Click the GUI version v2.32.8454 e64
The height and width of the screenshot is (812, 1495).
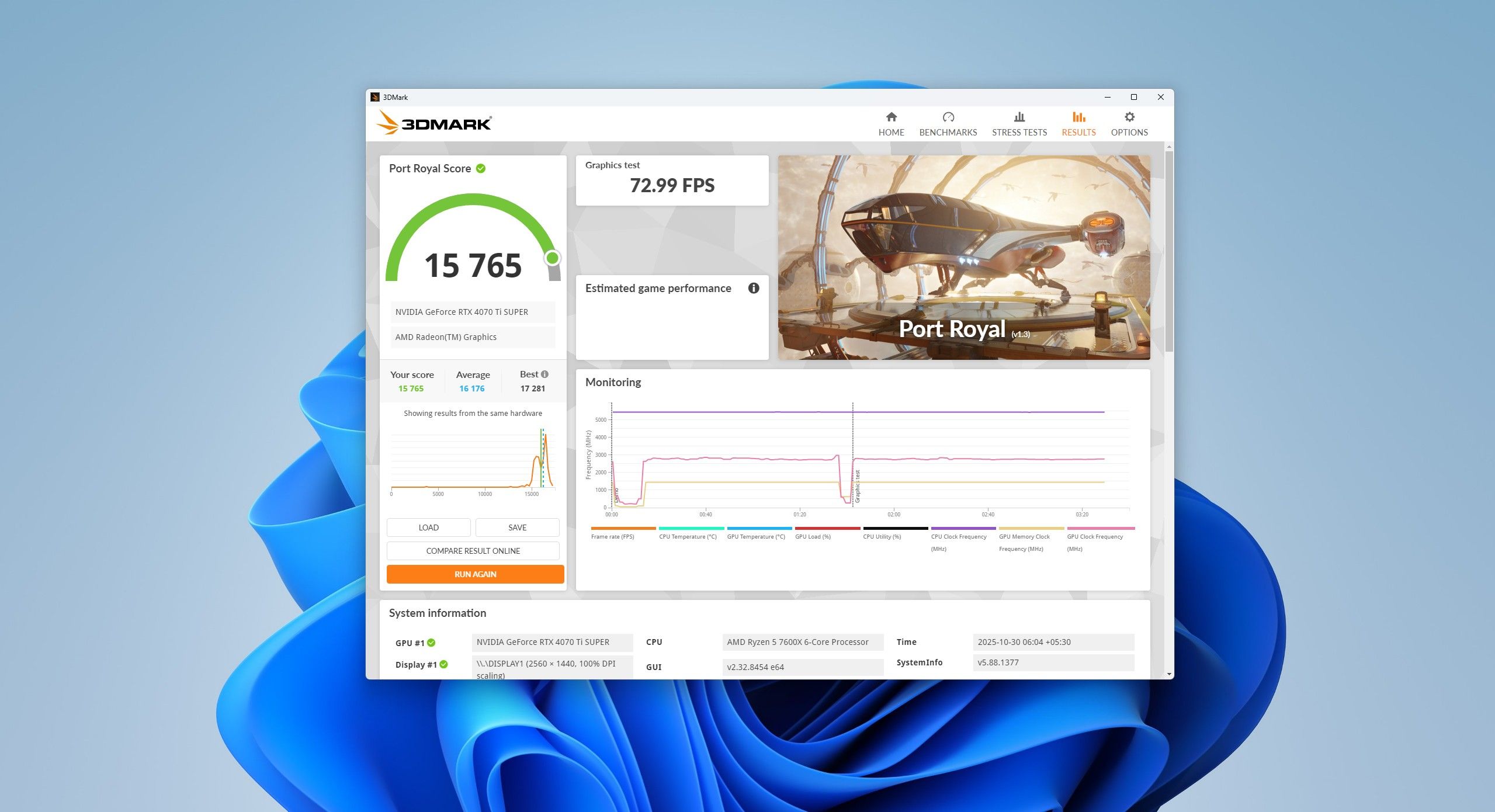[803, 667]
